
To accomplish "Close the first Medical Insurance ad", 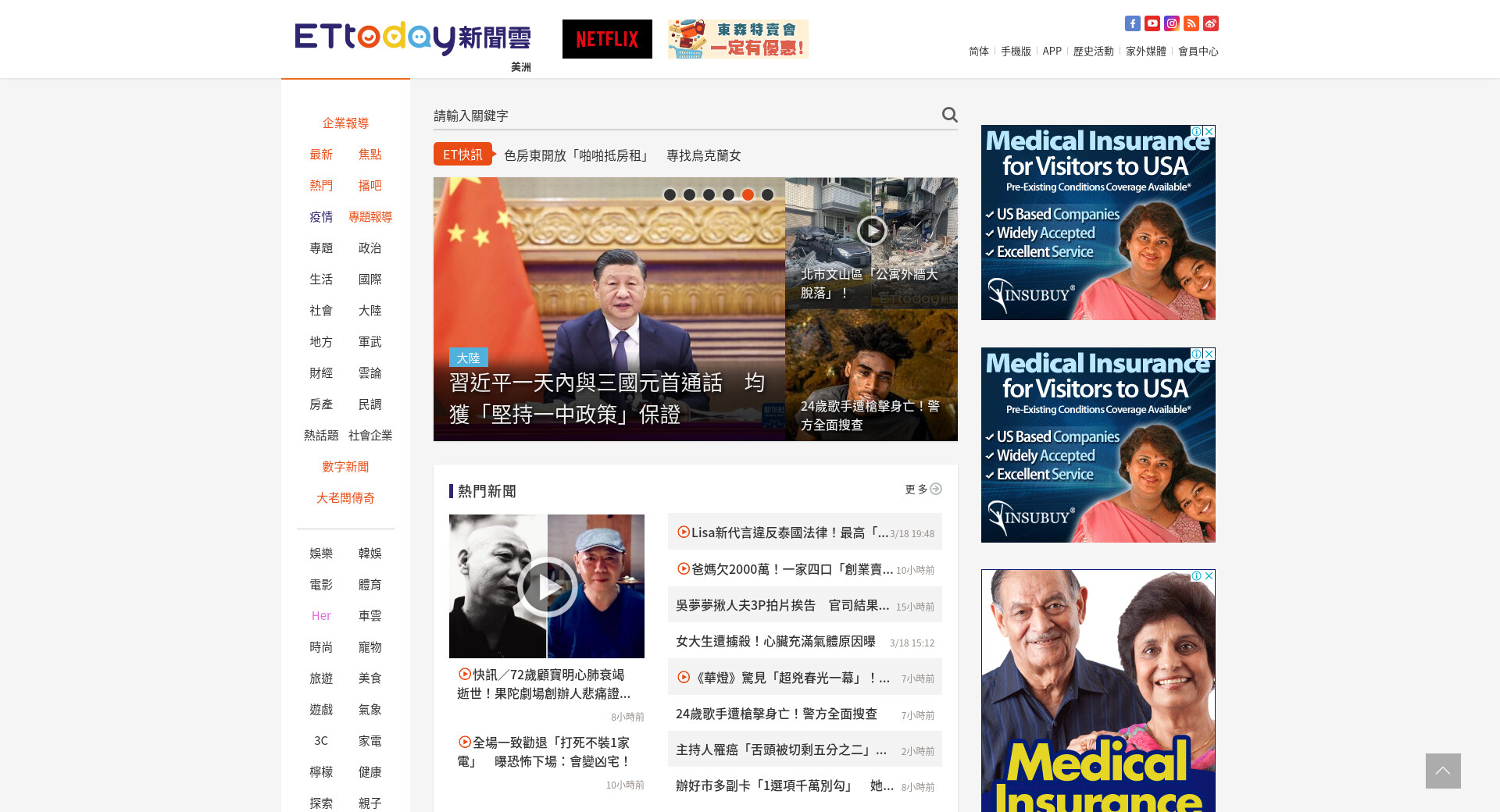I will tap(1209, 131).
